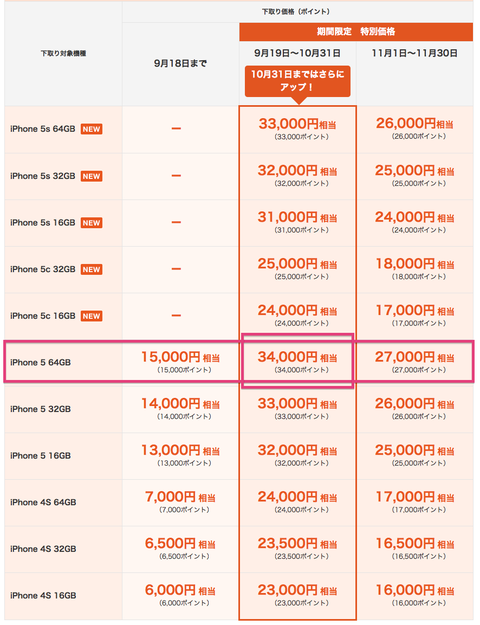The image size is (480, 625).
Task: Click the NEW badge beside iPhone 5c 16GB
Action: click(x=91, y=316)
